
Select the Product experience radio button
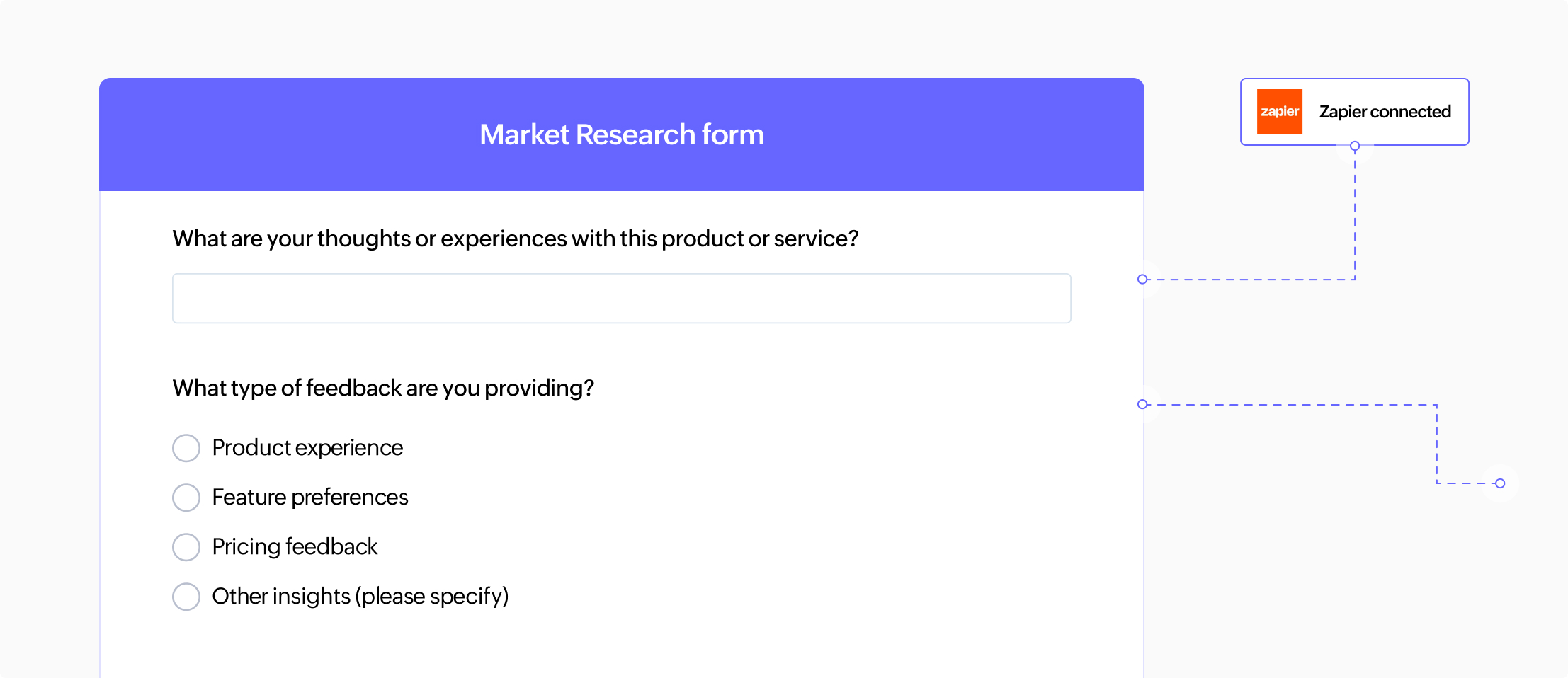[x=186, y=447]
